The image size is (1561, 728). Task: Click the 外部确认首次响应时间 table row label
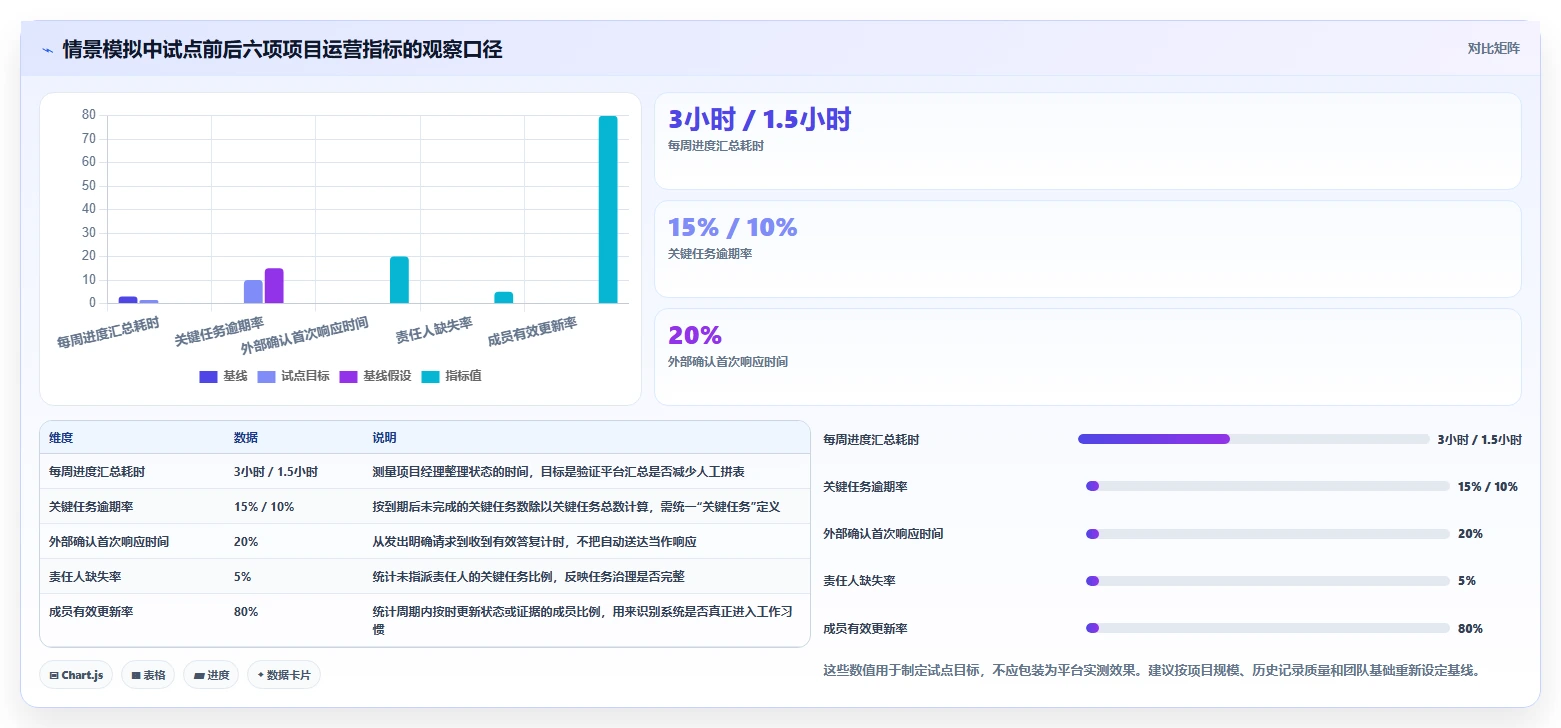coord(108,542)
